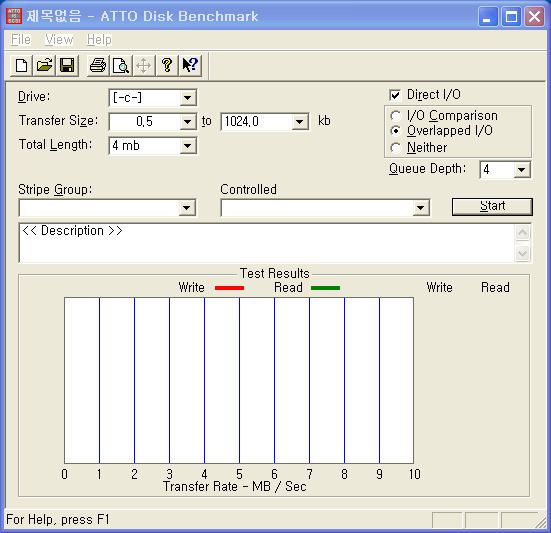Activate the context help arrow icon
This screenshot has height=533, width=551.
pos(190,65)
